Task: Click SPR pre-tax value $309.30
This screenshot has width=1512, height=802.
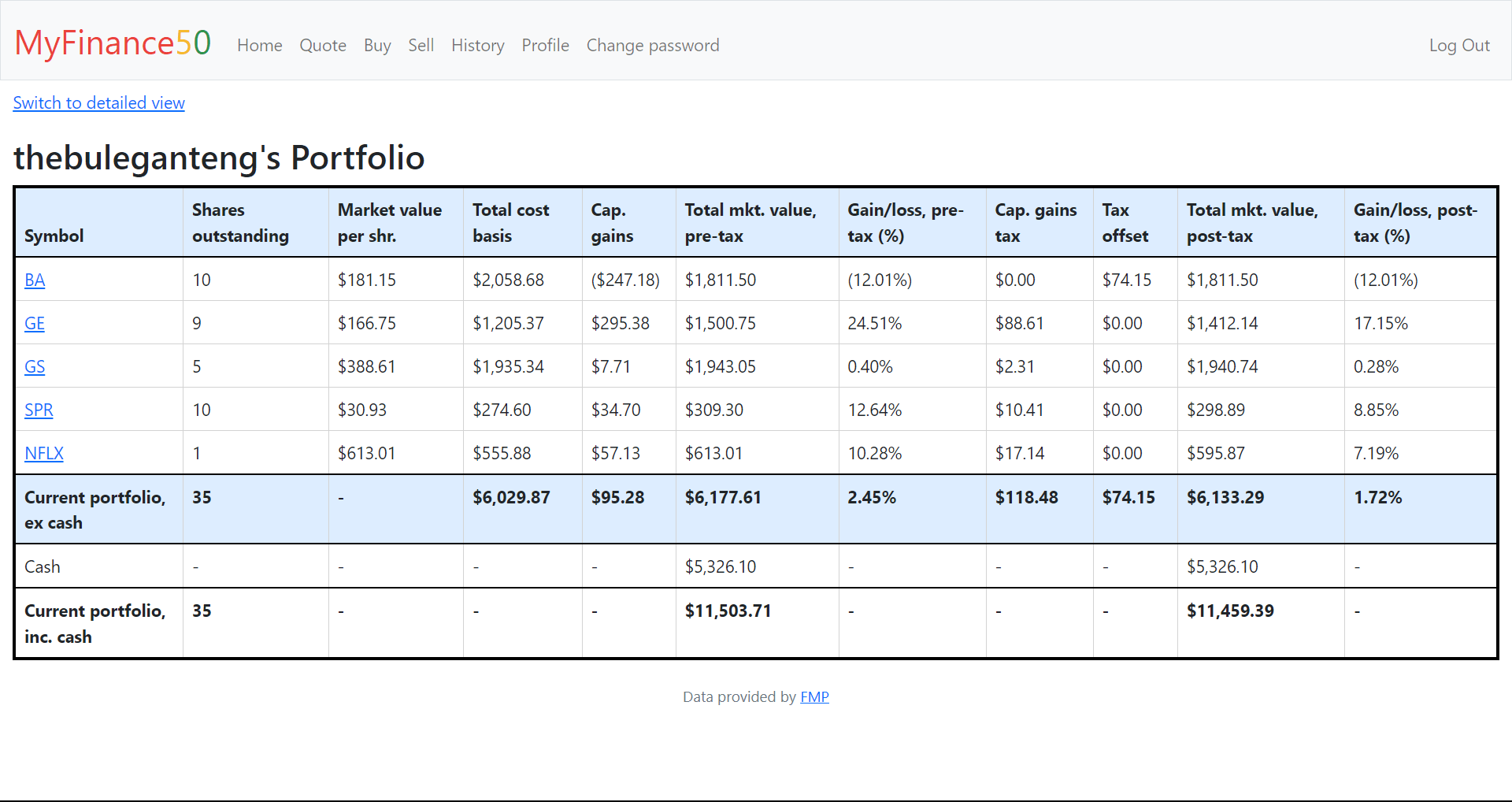Action: [x=714, y=410]
